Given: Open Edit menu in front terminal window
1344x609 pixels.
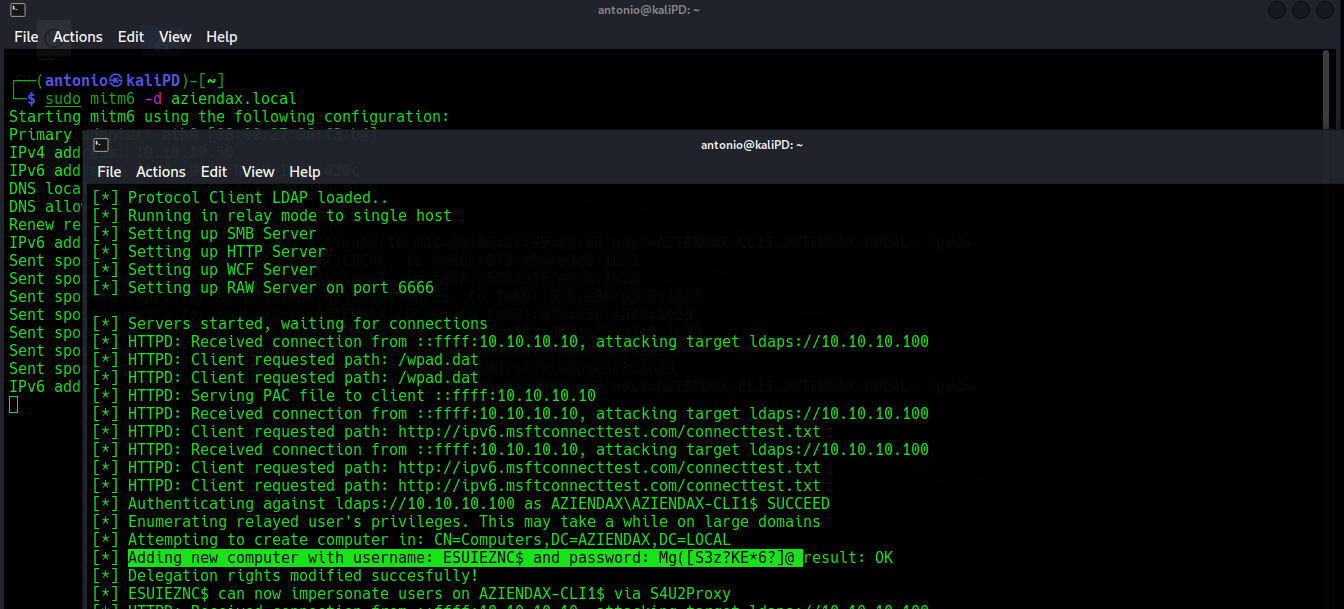Looking at the screenshot, I should [214, 172].
